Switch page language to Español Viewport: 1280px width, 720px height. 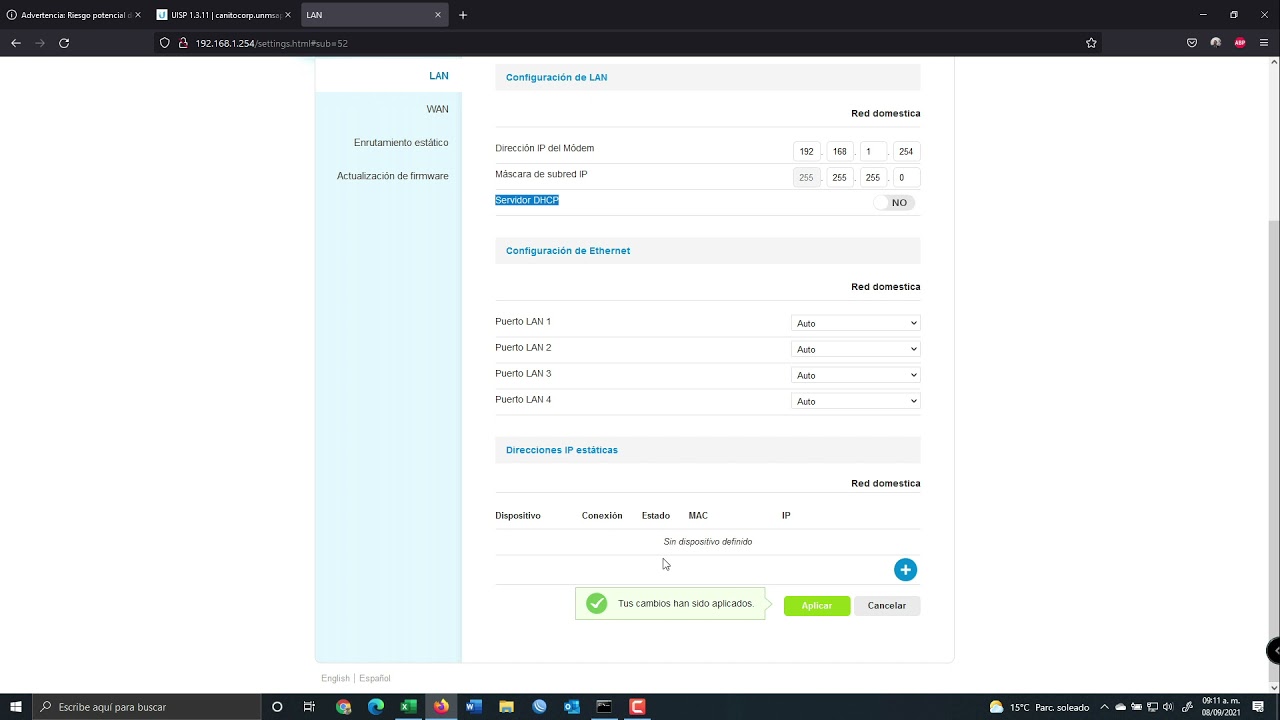[x=375, y=678]
